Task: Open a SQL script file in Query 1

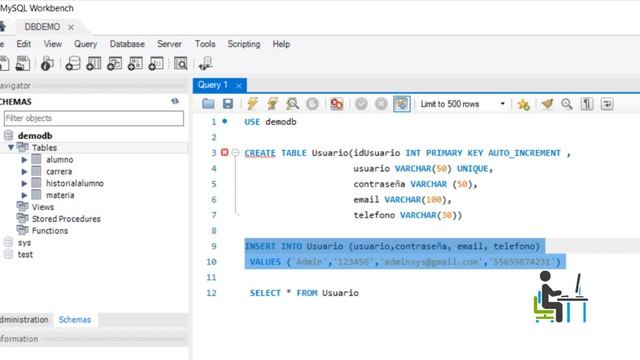Action: coord(208,104)
